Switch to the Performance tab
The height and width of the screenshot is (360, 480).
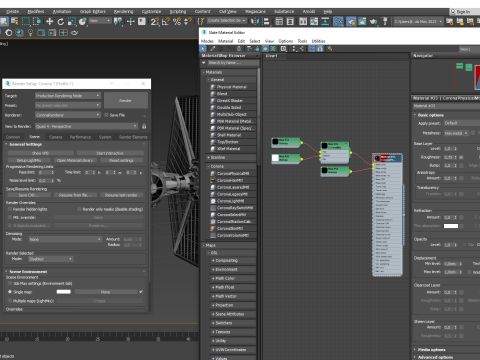pyautogui.click(x=80, y=137)
